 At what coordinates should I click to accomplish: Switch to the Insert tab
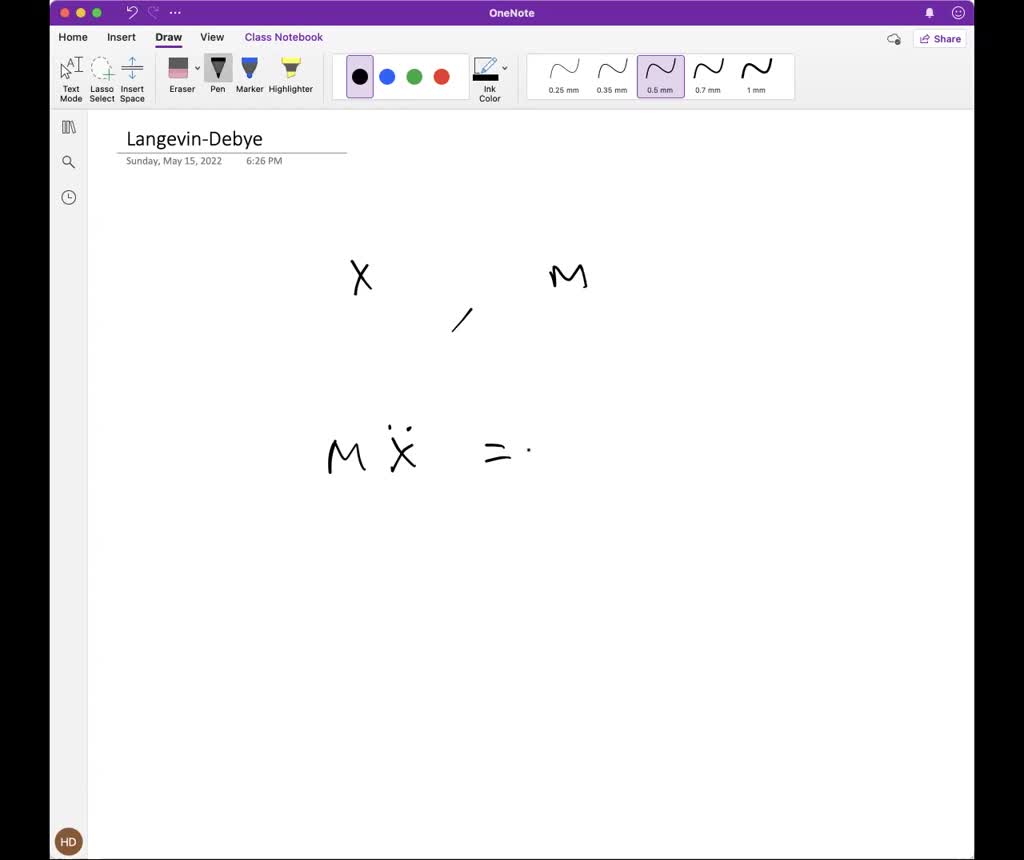pos(121,37)
